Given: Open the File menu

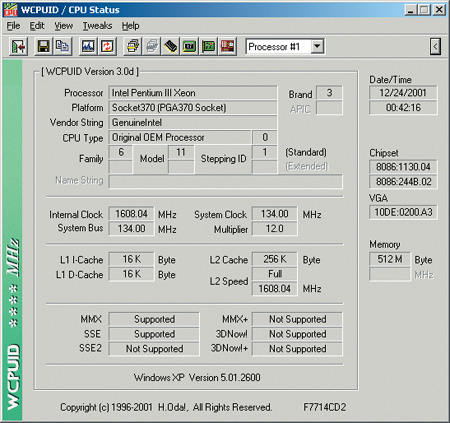Looking at the screenshot, I should tap(13, 26).
